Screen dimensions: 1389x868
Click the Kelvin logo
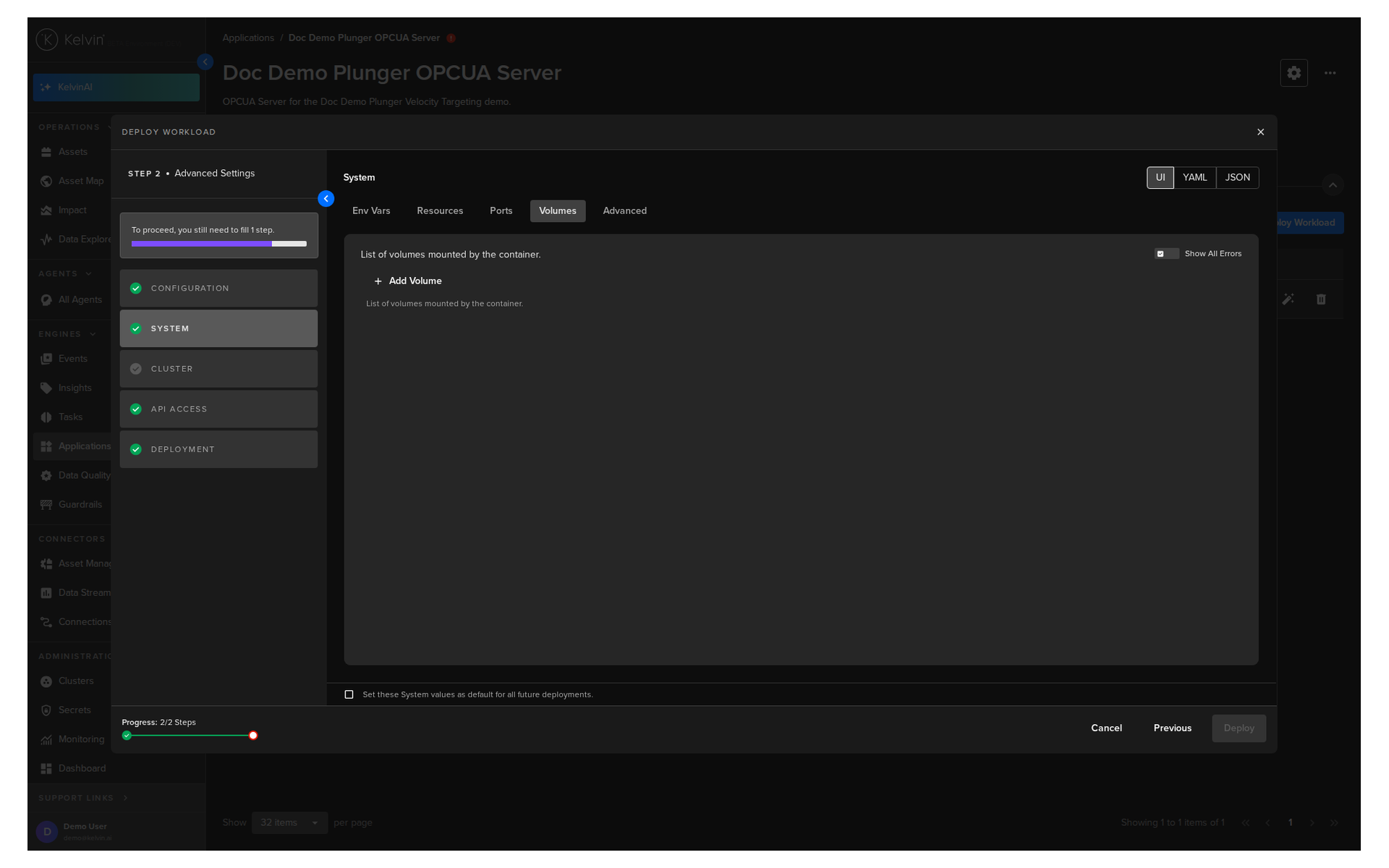pos(71,40)
